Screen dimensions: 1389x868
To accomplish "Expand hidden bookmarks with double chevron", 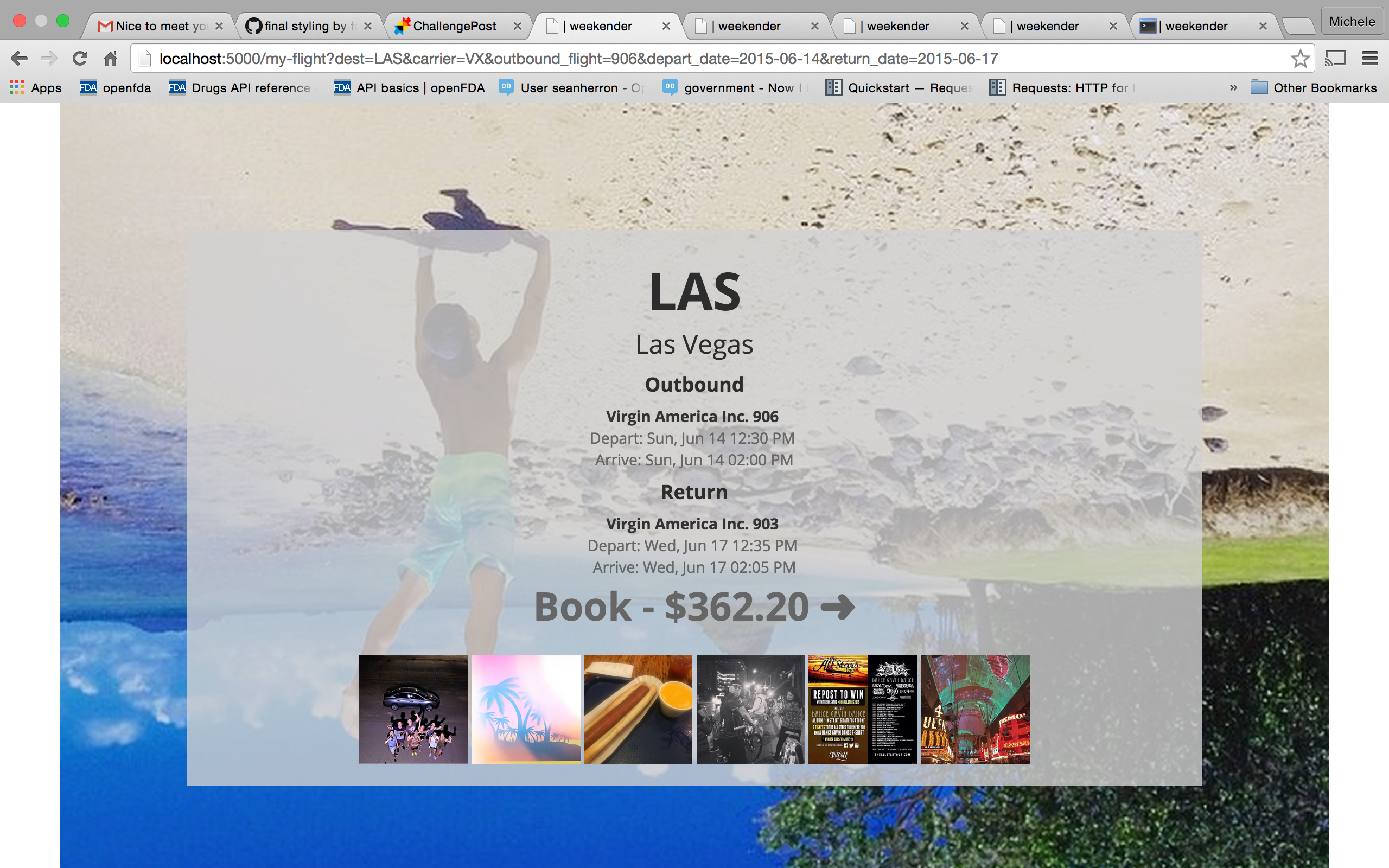I will point(1233,88).
